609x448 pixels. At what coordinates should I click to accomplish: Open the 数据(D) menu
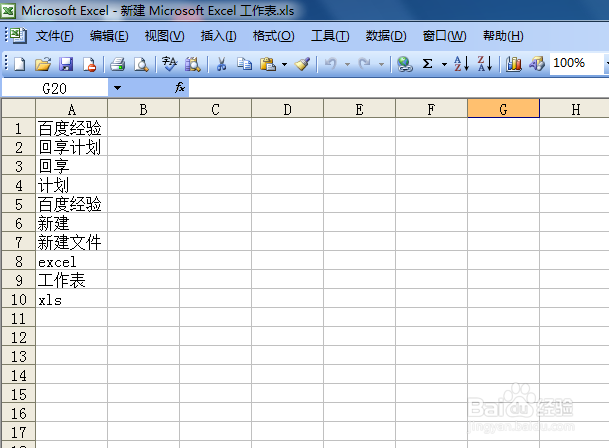click(386, 36)
